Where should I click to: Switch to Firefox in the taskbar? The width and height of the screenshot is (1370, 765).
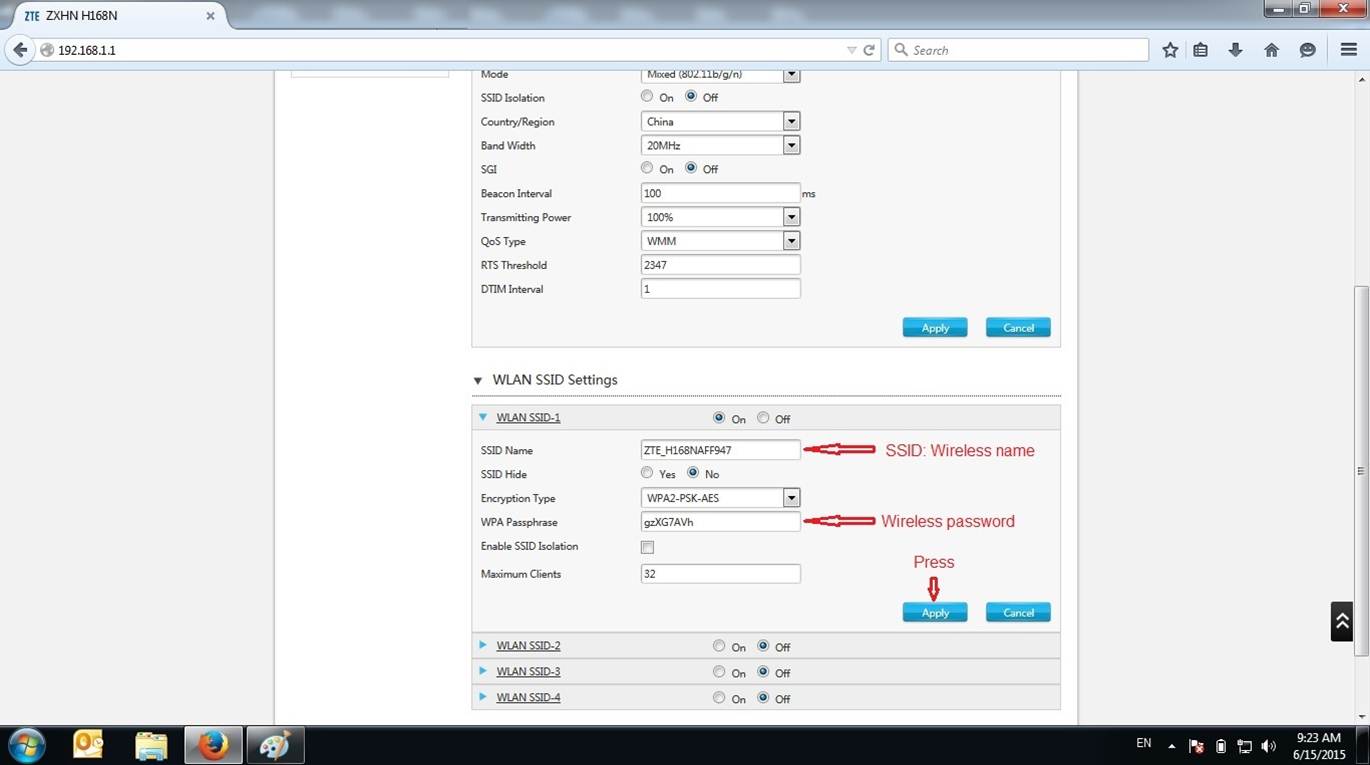click(213, 745)
